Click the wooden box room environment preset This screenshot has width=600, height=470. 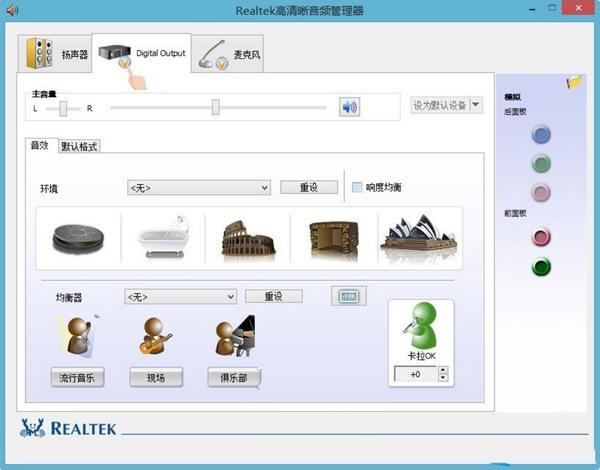(333, 238)
